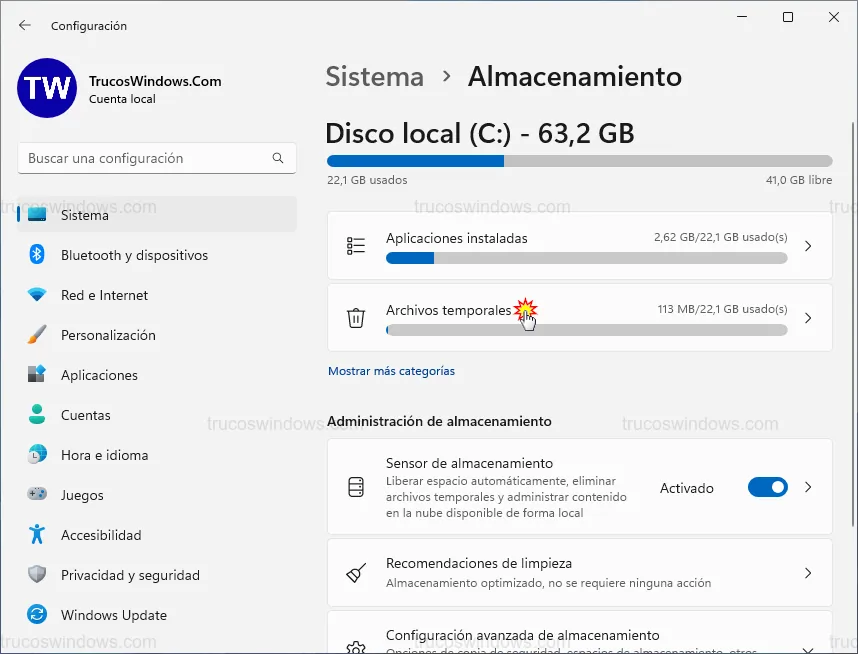The width and height of the screenshot is (858, 654).
Task: Open Privacidad y seguridad shield icon
Action: (x=37, y=575)
